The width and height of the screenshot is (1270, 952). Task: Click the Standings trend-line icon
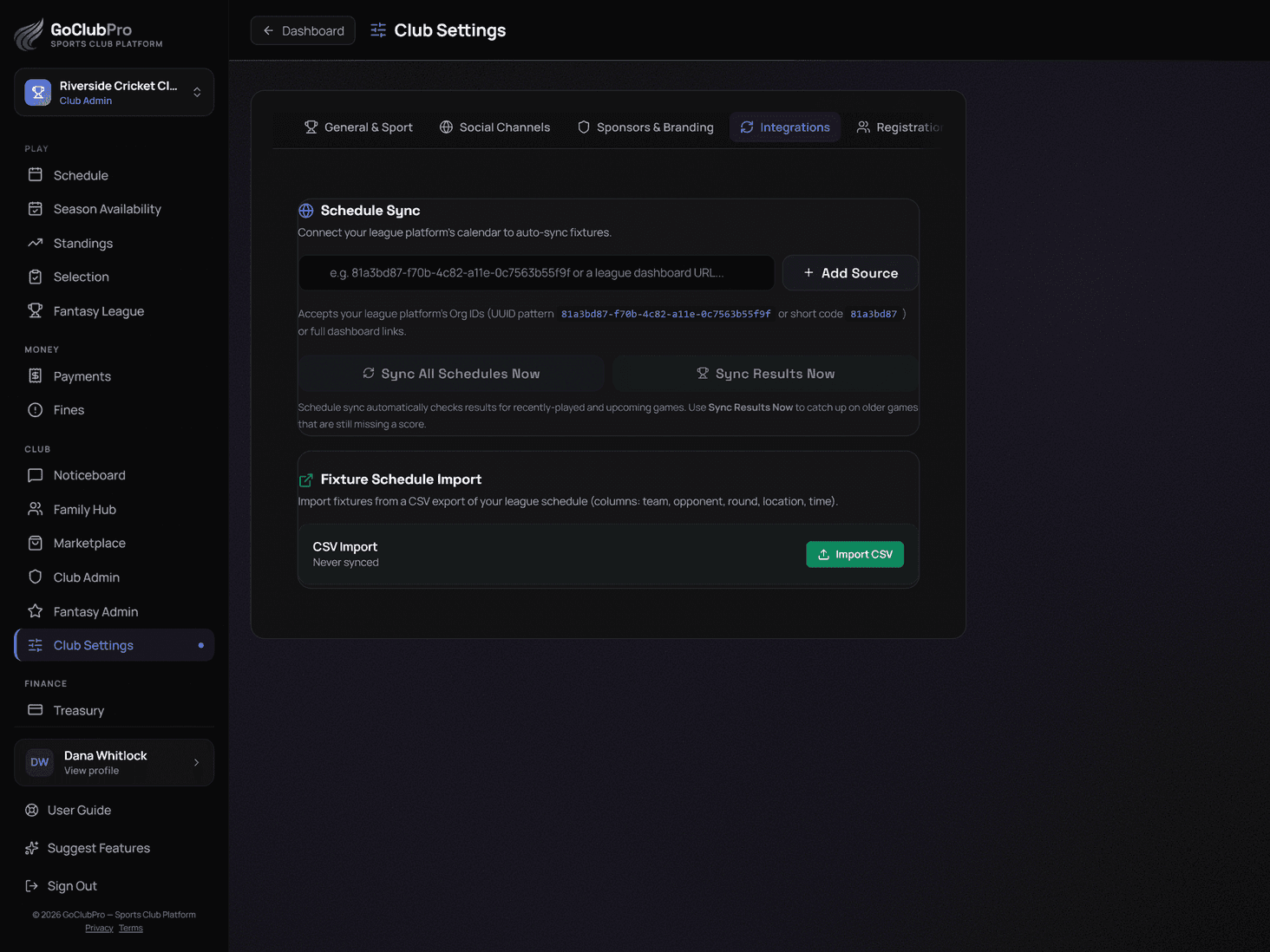(x=36, y=243)
